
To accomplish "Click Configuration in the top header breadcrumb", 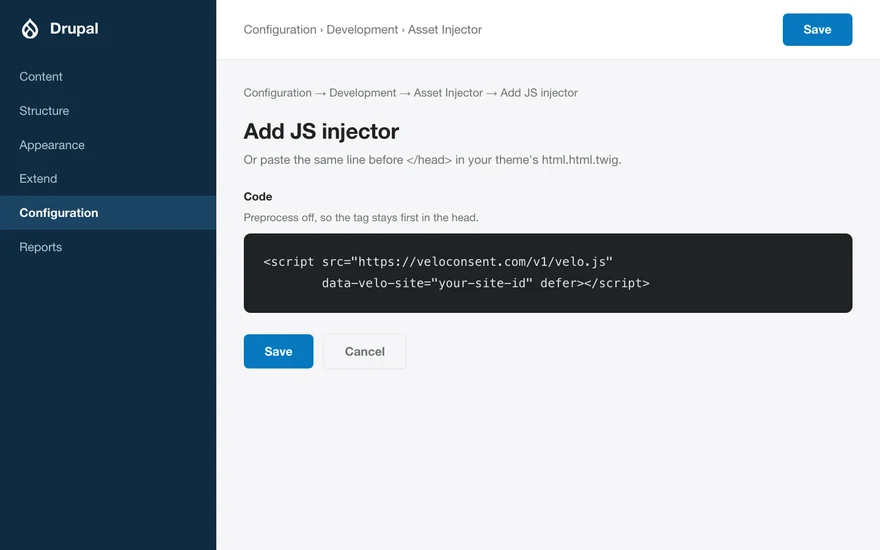I will coord(280,30).
